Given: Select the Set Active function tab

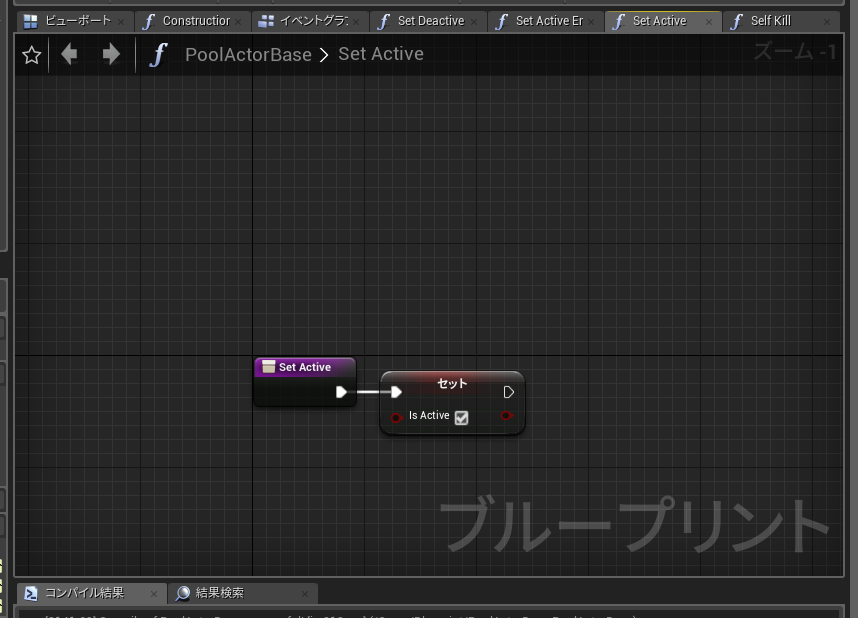Looking at the screenshot, I should (663, 21).
